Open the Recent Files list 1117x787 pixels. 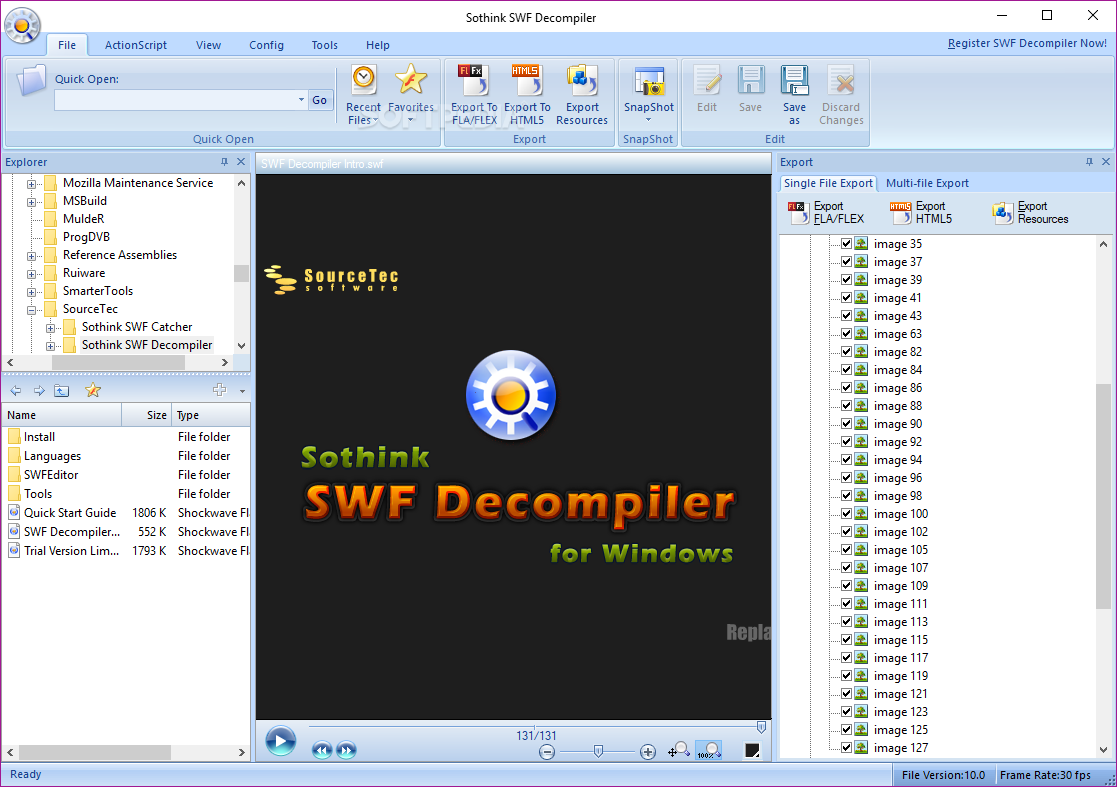click(x=363, y=95)
